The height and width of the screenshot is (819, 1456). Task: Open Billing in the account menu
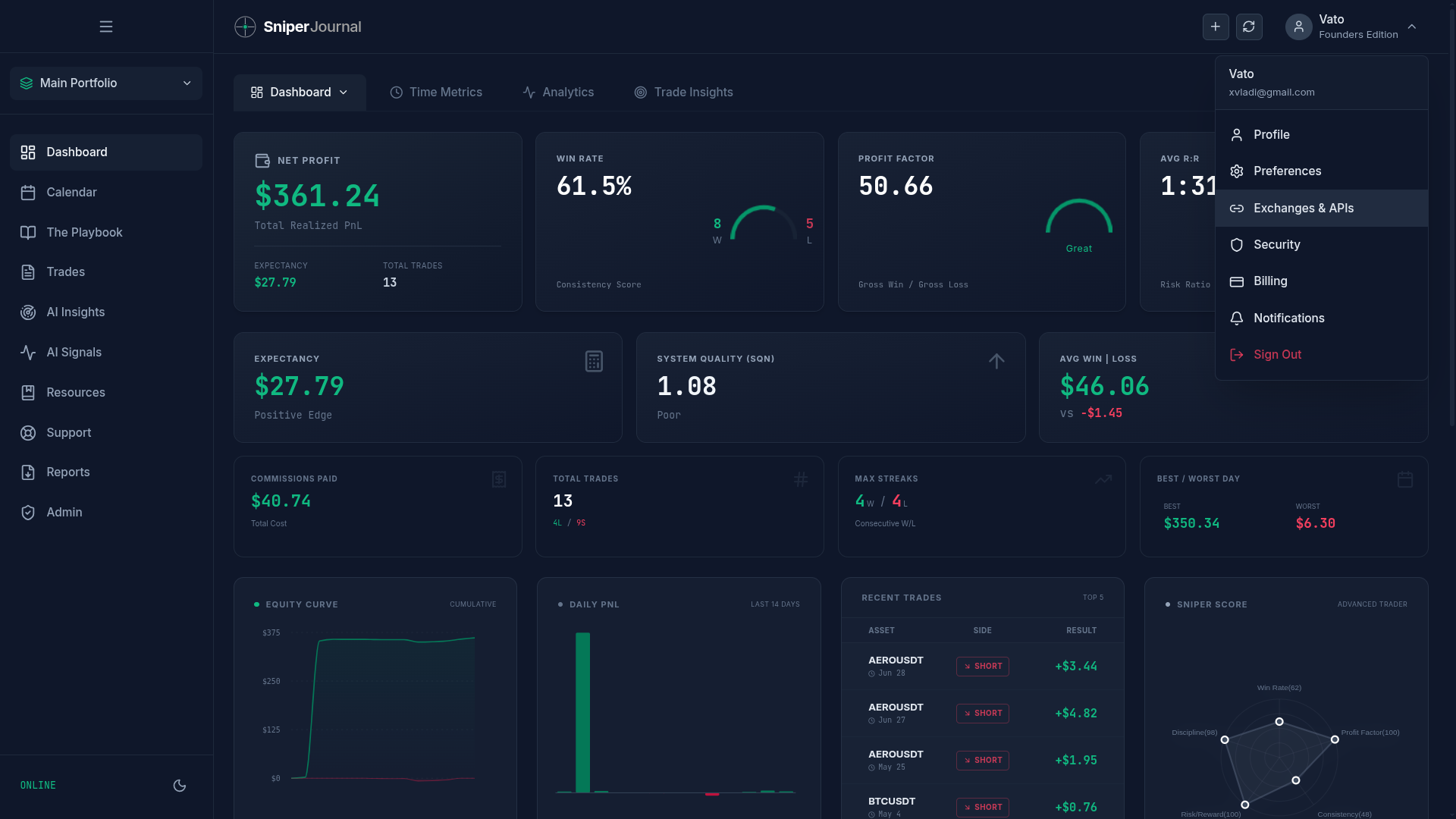coord(1321,281)
